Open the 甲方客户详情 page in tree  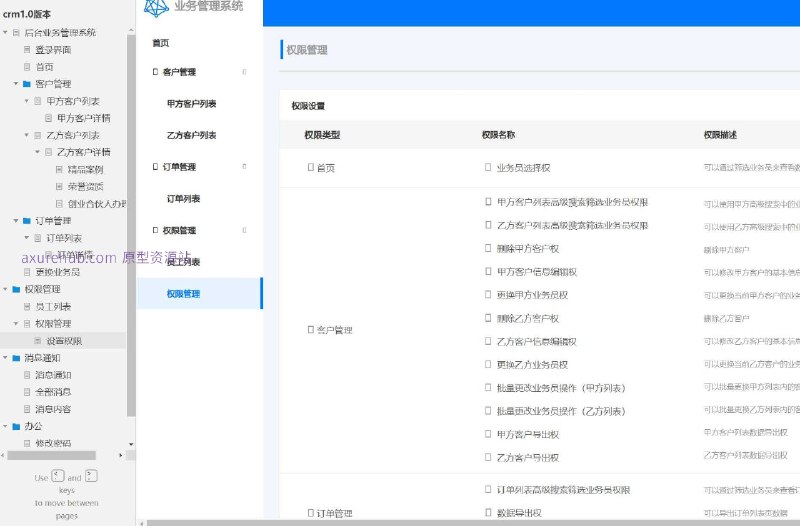84,118
